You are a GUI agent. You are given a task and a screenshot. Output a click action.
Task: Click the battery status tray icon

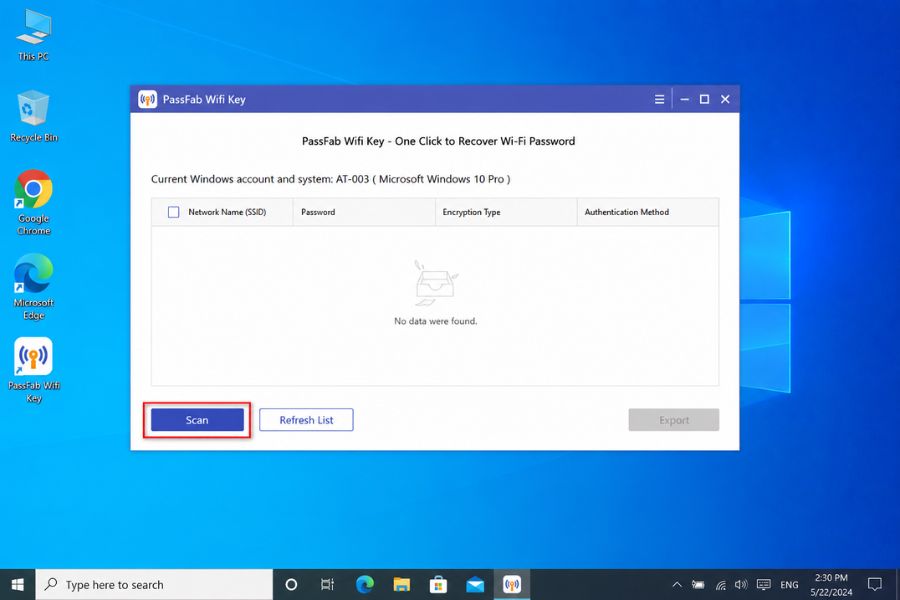coord(698,584)
